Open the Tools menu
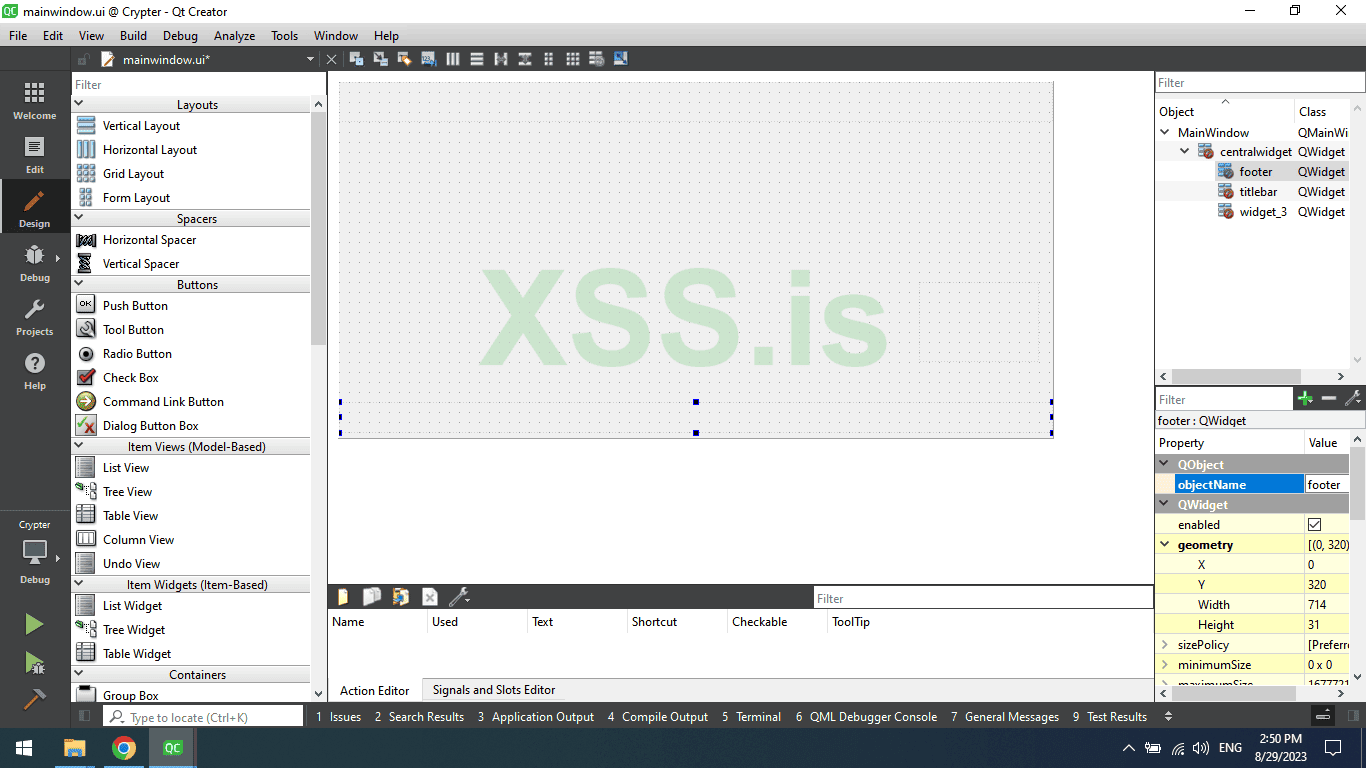 coord(284,35)
